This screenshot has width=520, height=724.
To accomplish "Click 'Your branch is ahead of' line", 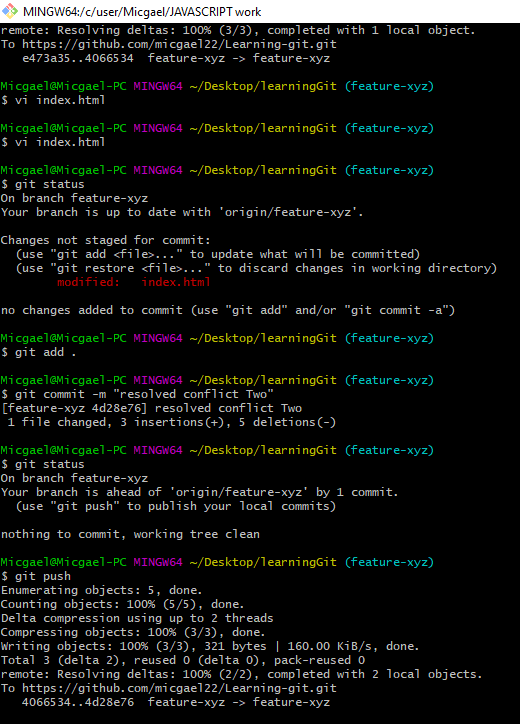I will (x=200, y=492).
